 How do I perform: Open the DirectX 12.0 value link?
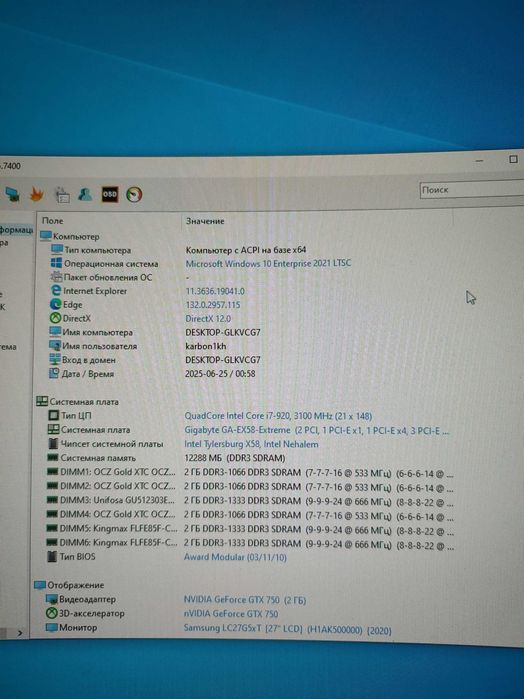click(208, 319)
